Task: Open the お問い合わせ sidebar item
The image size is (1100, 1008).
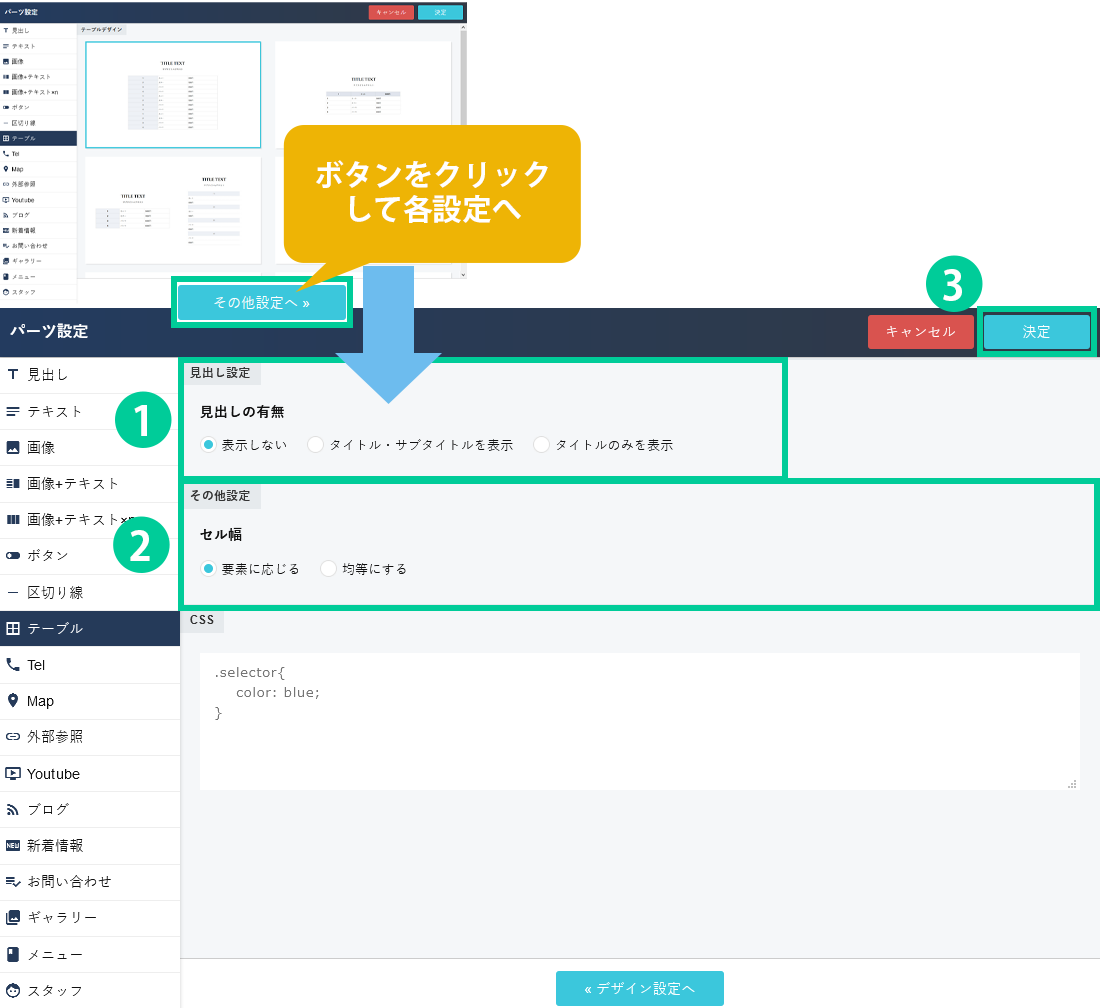Action: (90, 881)
